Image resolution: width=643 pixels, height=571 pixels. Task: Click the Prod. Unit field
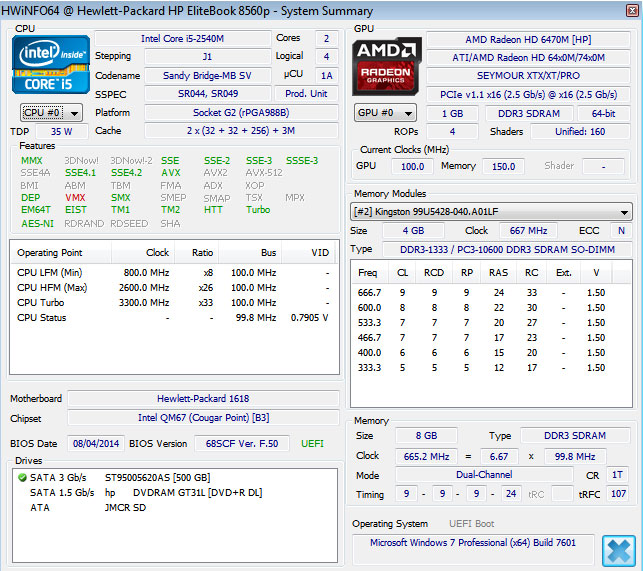306,94
